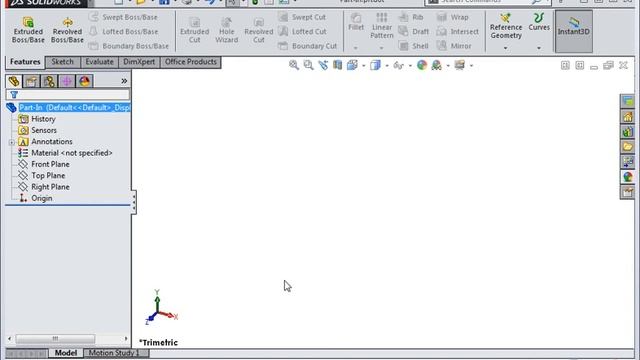
Task: Select the Draft feature
Action: (x=413, y=31)
